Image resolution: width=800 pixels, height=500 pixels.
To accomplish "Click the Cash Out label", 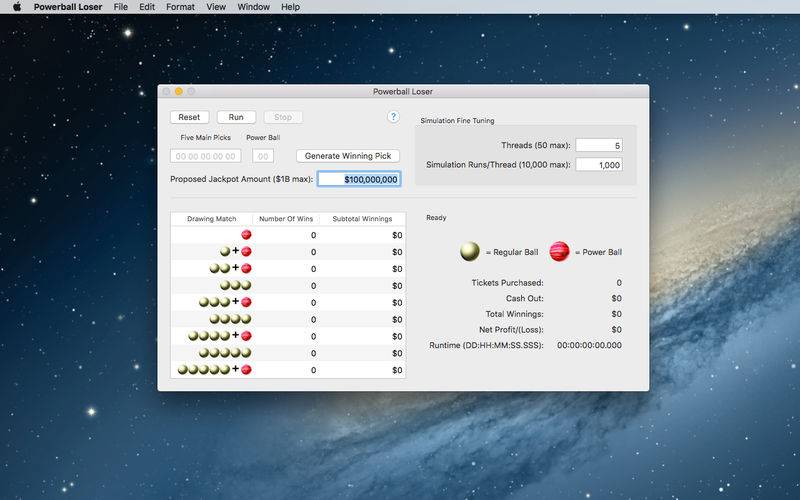I will (524, 298).
